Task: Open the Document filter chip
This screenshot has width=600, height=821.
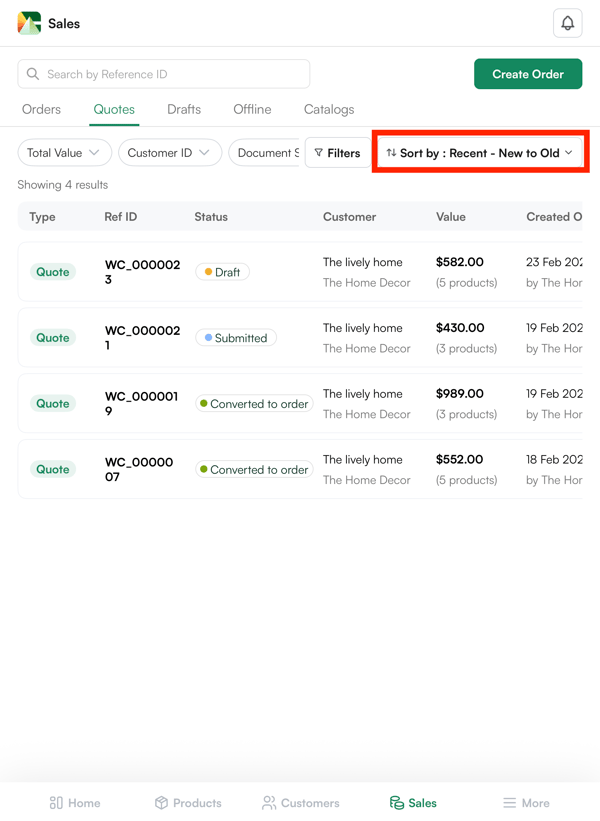Action: (x=265, y=153)
